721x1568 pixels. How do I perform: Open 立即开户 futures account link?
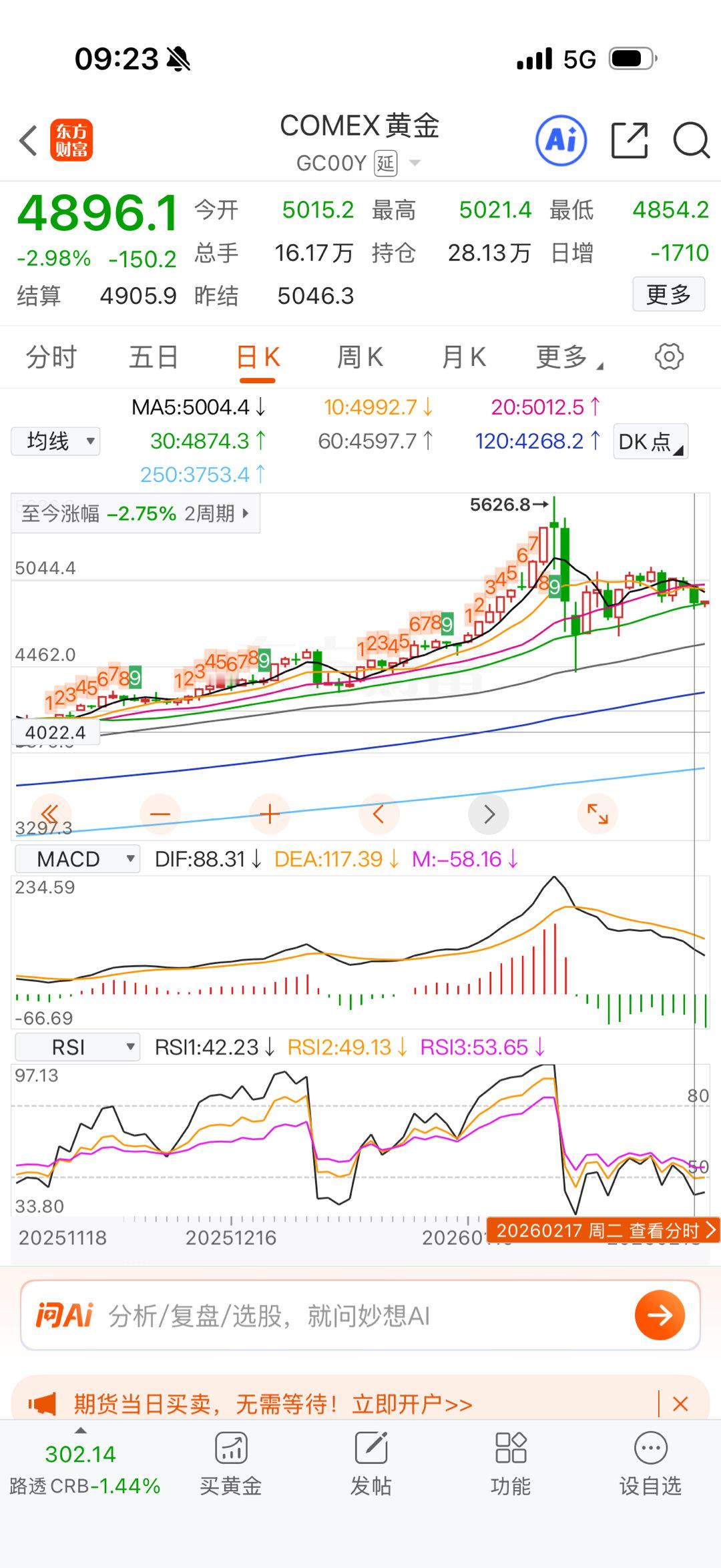(412, 1404)
